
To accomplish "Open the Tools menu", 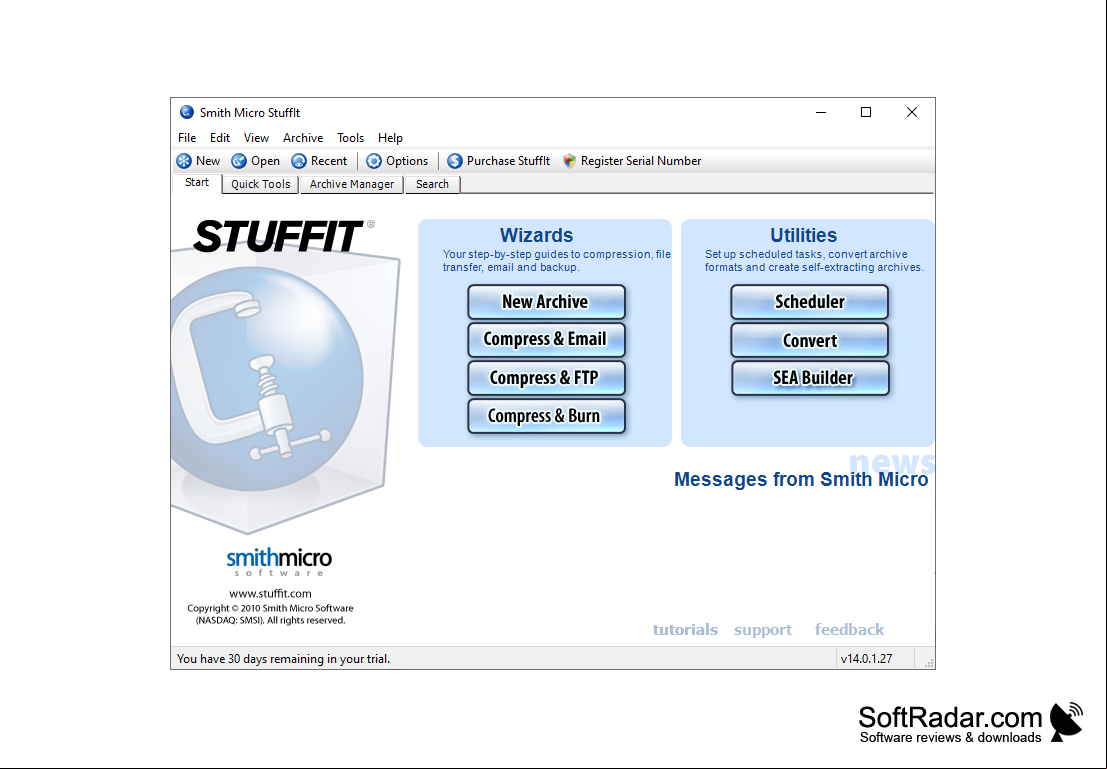I will [x=350, y=138].
